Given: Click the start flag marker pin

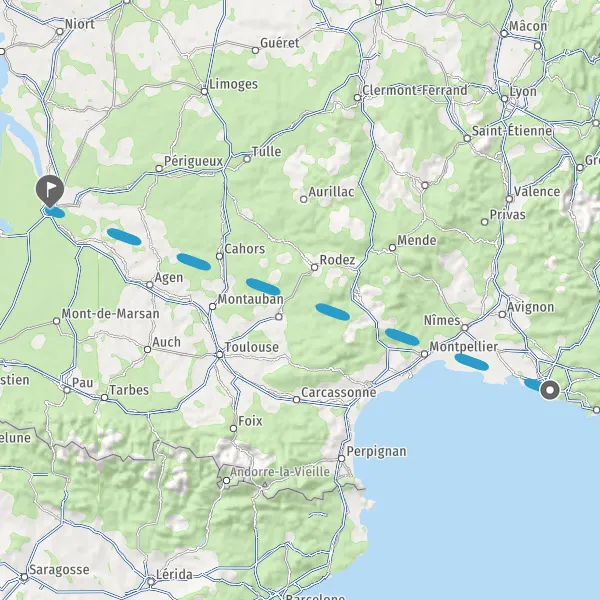Looking at the screenshot, I should point(50,190).
